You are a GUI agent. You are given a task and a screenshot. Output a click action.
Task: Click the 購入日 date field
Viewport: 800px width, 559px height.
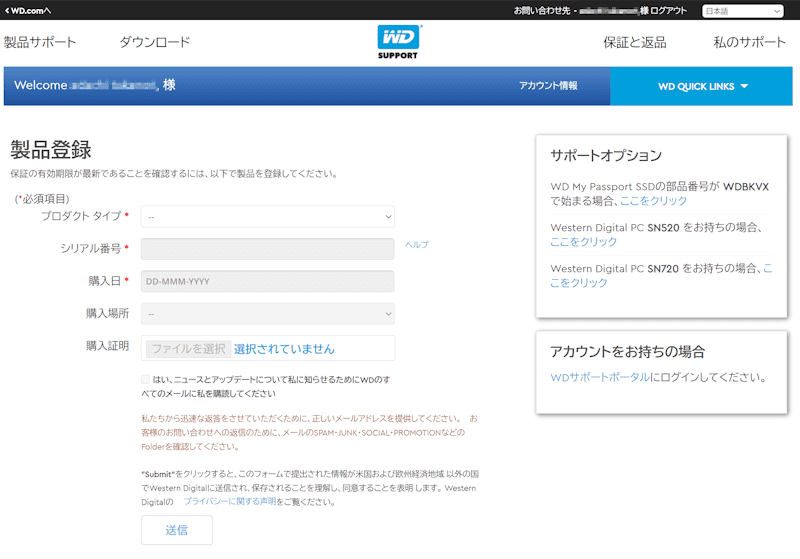tap(267, 281)
